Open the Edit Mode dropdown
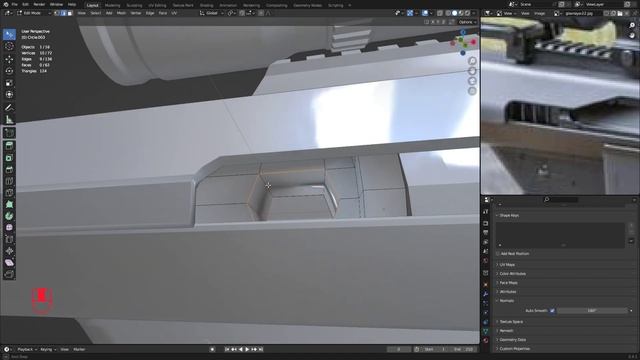640x360 pixels. 33,13
